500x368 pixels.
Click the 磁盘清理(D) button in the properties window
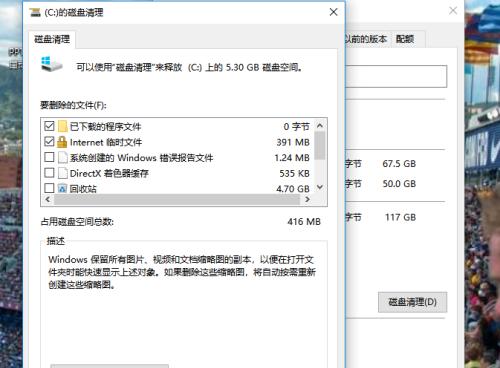412,302
